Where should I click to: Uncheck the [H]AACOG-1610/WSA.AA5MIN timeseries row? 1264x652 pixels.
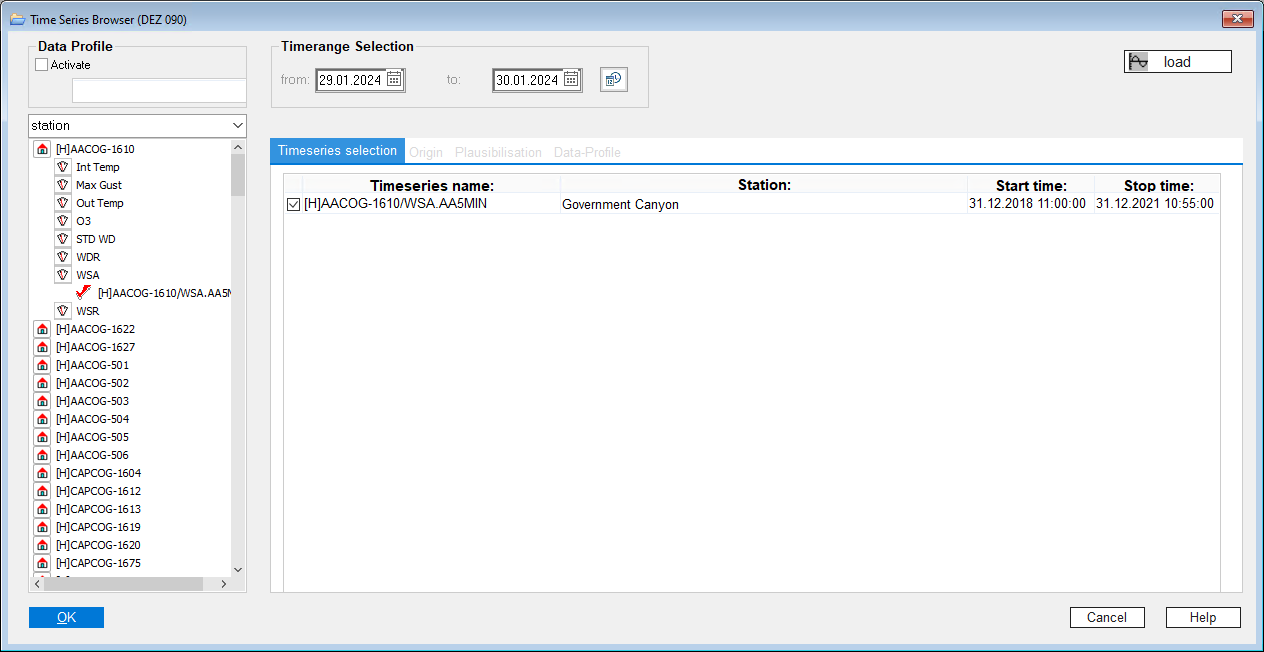click(293, 204)
